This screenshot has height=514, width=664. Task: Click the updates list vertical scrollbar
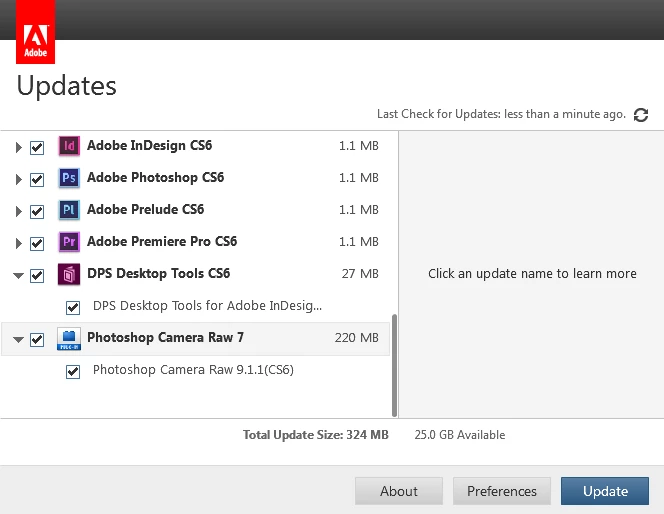pyautogui.click(x=395, y=365)
